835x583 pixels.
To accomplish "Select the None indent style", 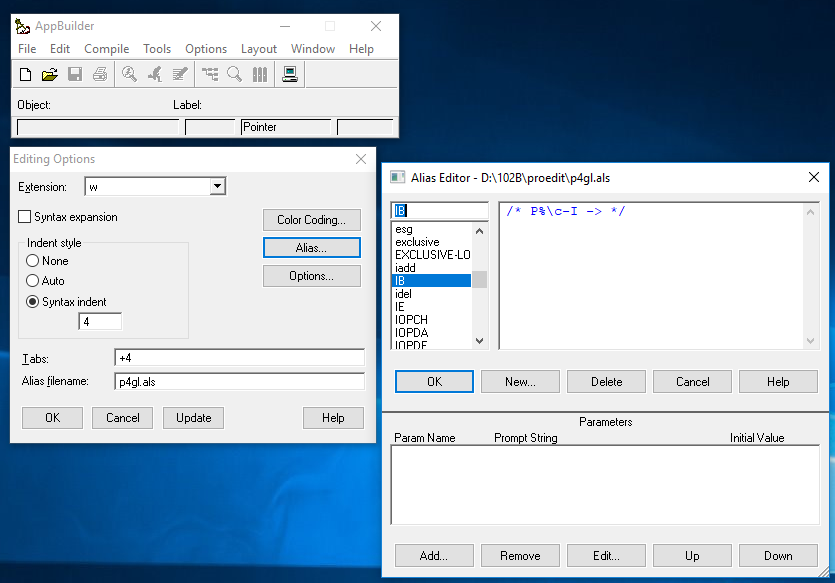I will 32,261.
